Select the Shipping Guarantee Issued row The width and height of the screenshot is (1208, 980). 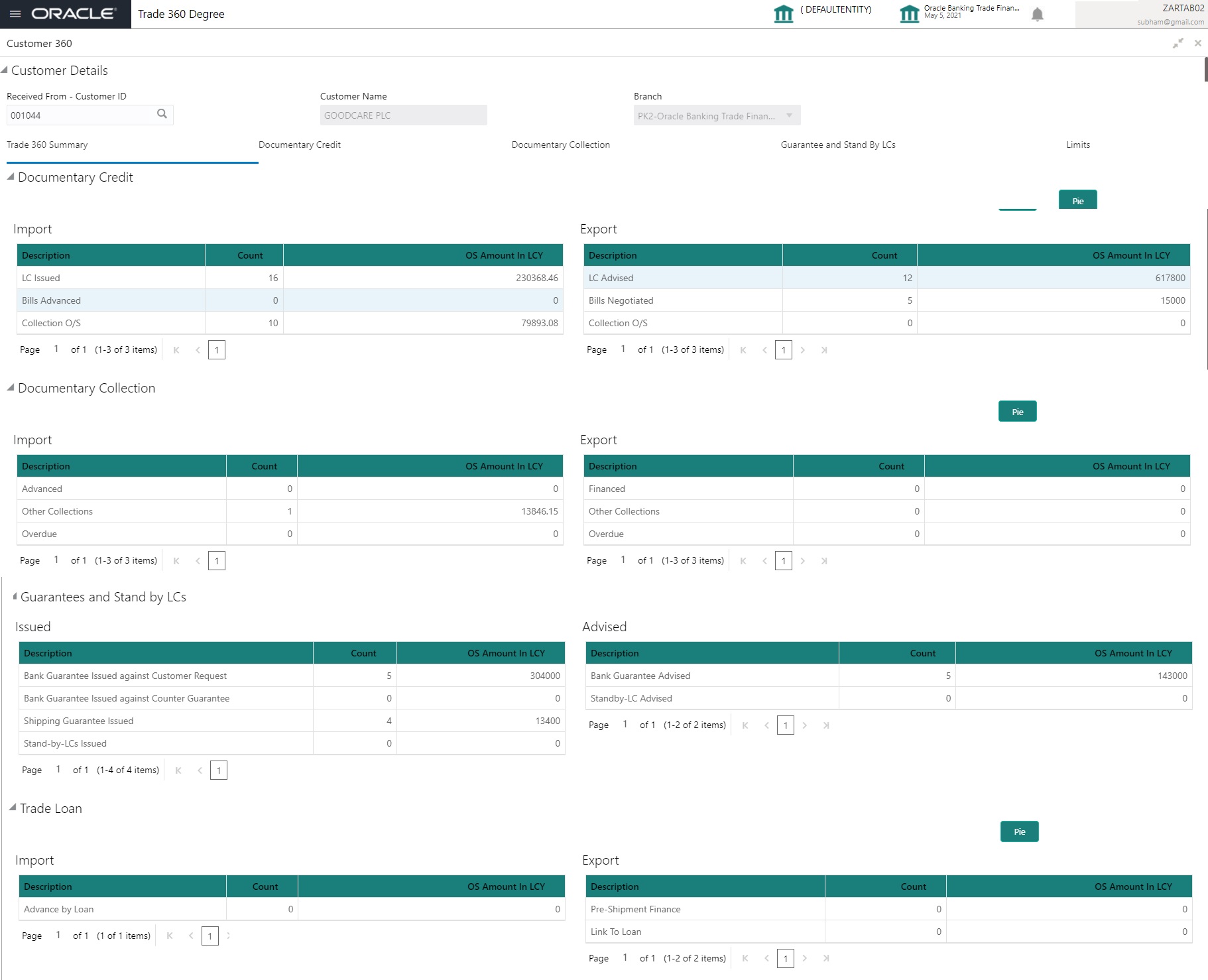292,721
